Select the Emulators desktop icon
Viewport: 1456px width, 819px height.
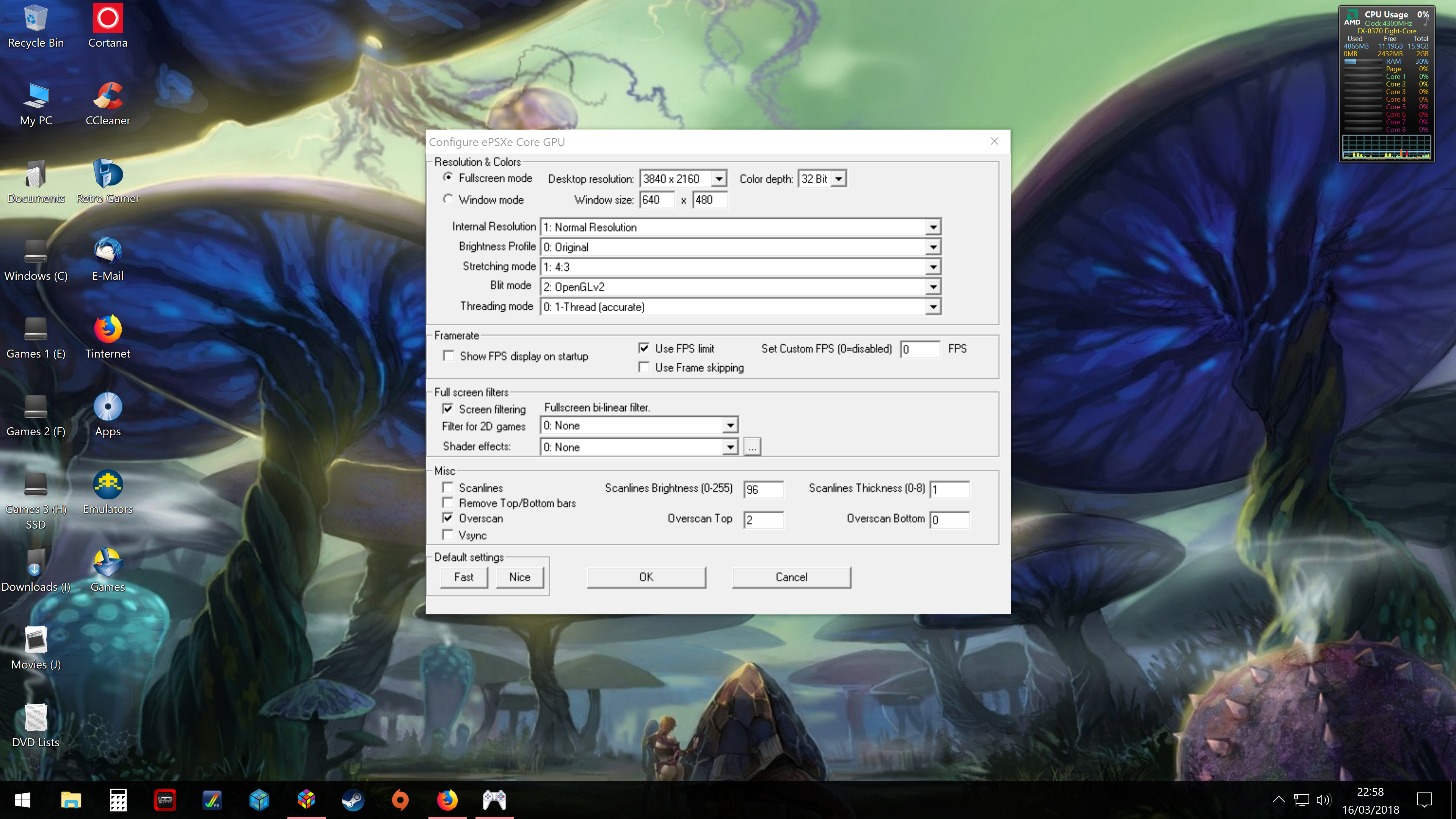pos(107,492)
